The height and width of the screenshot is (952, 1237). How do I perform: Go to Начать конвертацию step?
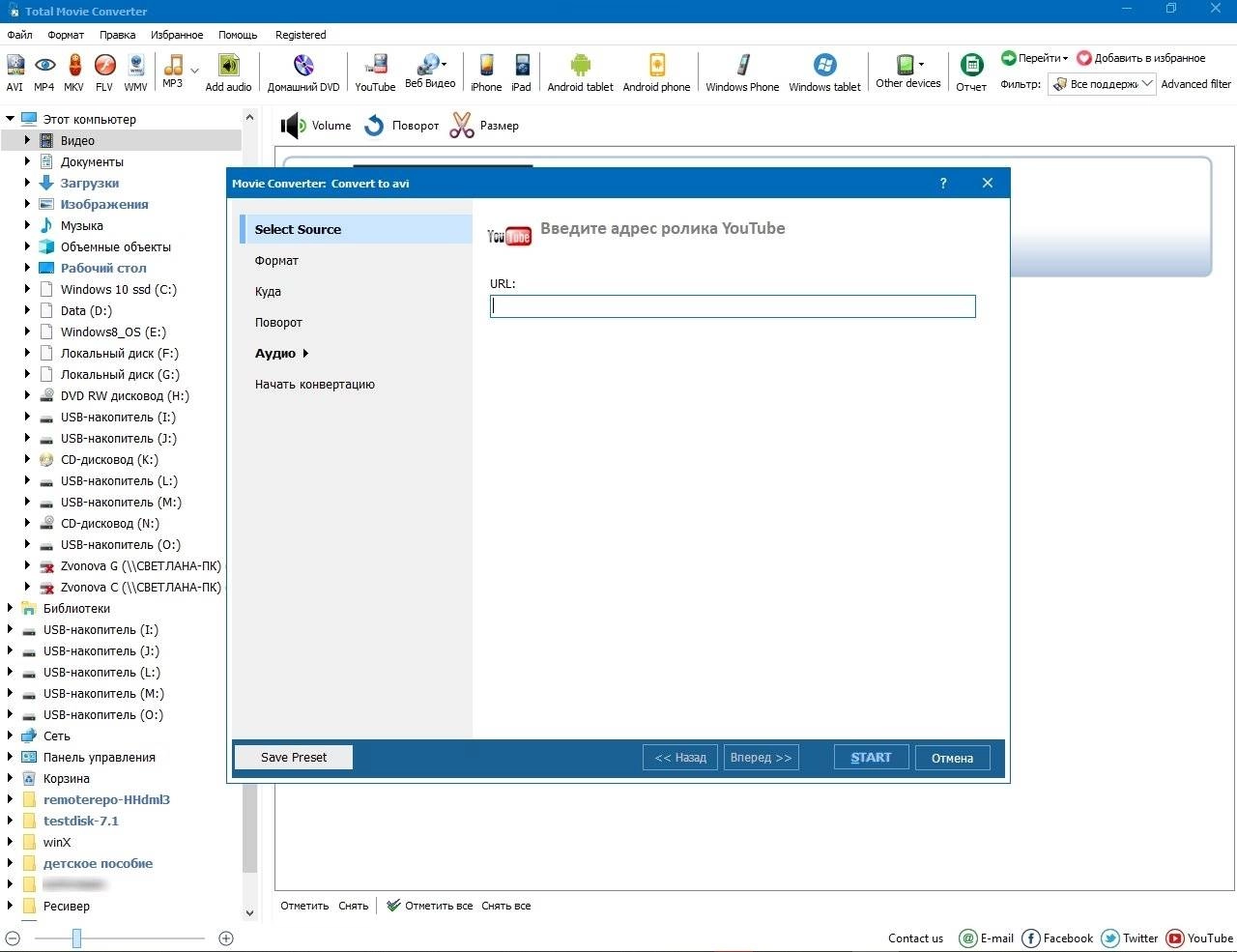(315, 385)
